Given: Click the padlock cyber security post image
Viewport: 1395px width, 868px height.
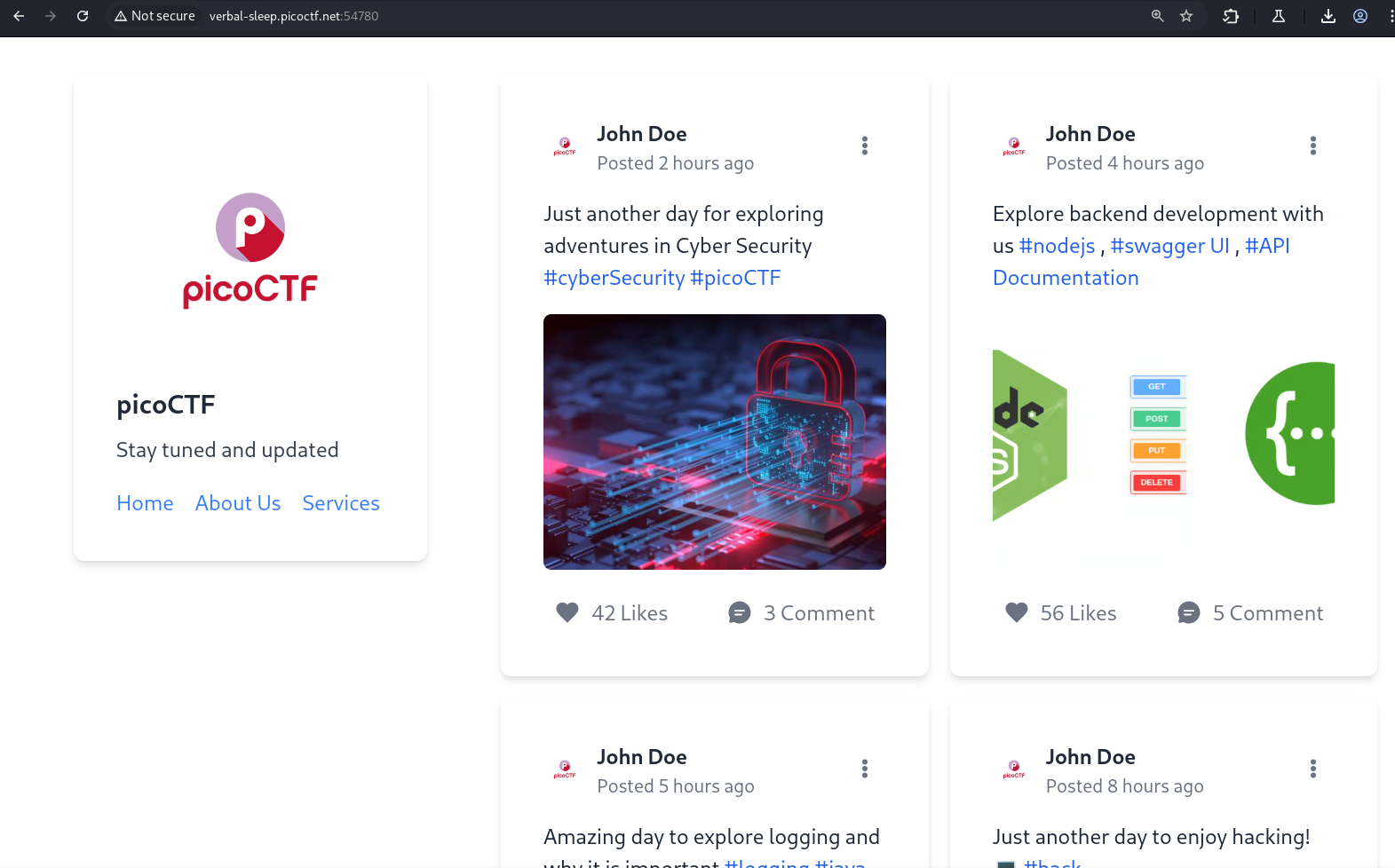Looking at the screenshot, I should click(714, 442).
